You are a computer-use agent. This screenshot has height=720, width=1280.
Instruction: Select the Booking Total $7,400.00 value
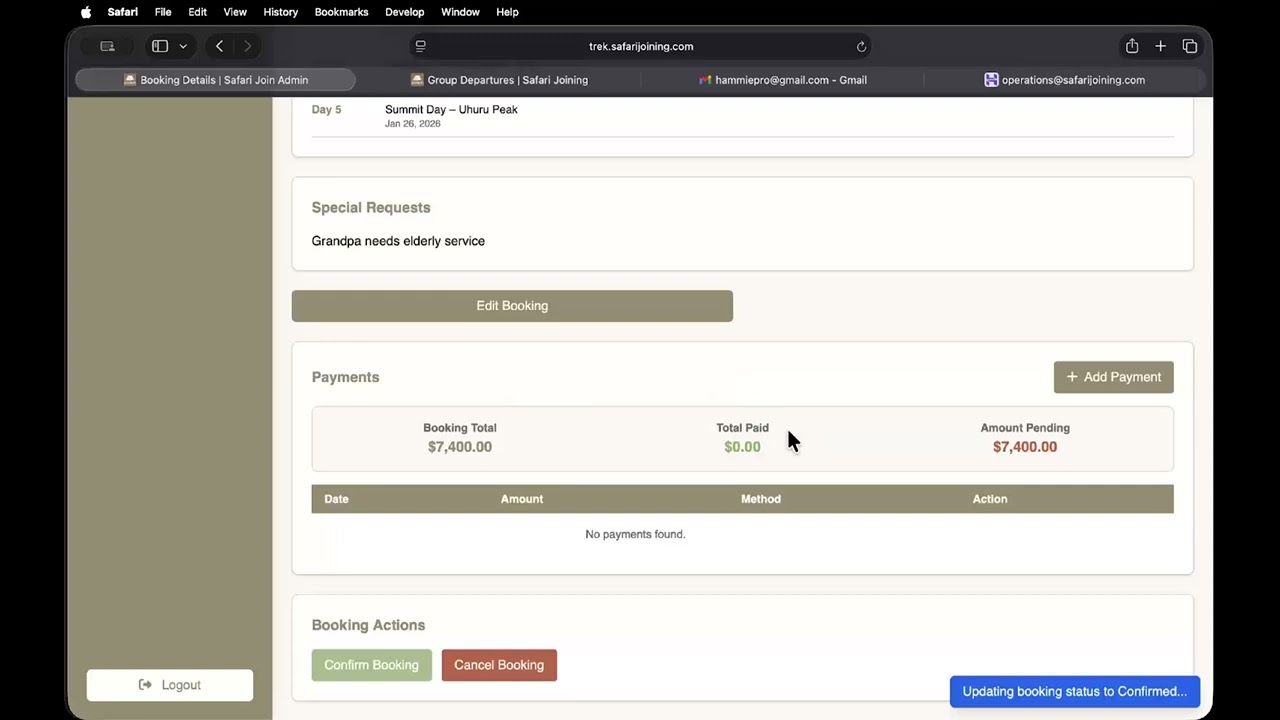click(x=460, y=447)
